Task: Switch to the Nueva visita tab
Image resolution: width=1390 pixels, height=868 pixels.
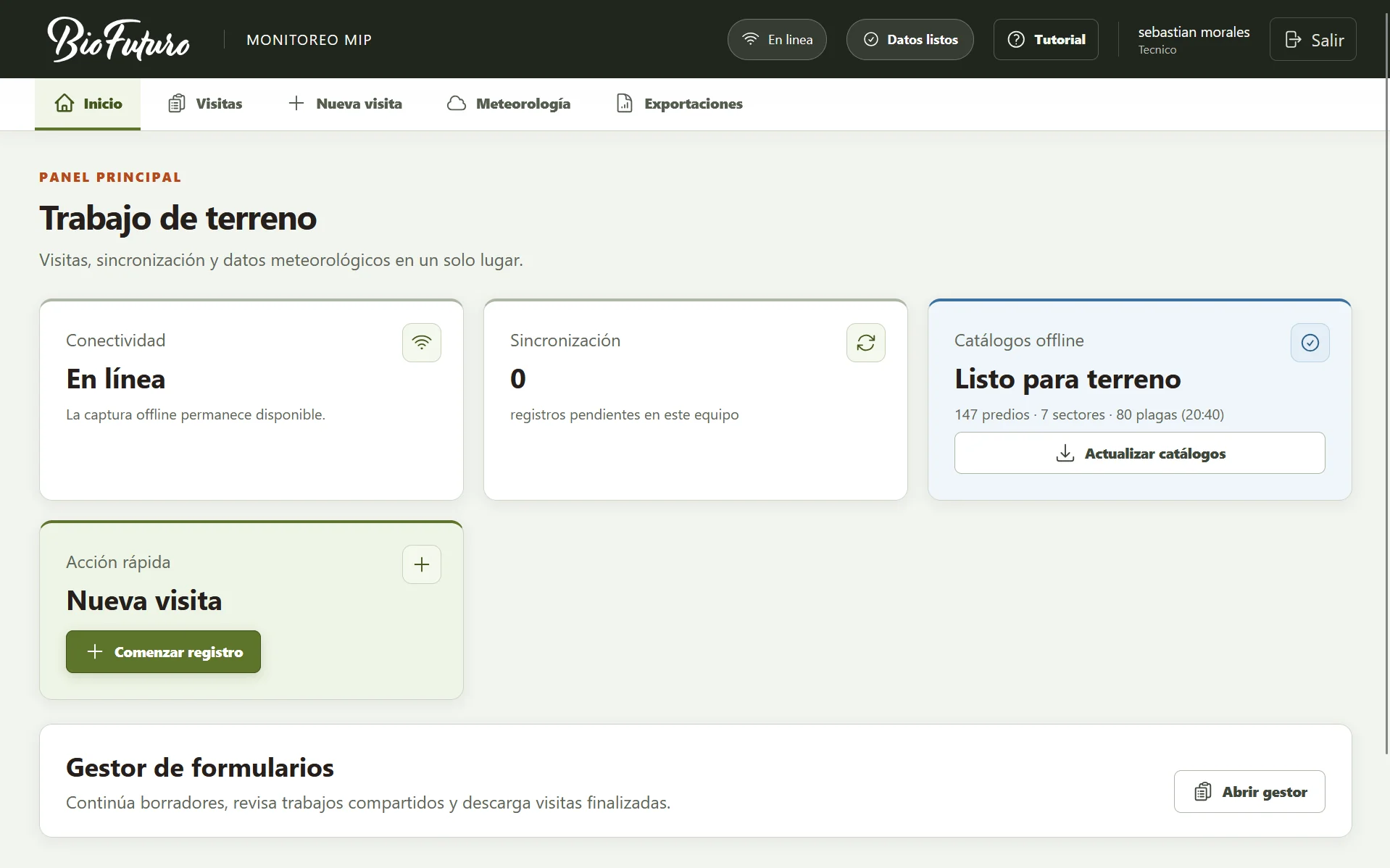Action: coord(345,104)
